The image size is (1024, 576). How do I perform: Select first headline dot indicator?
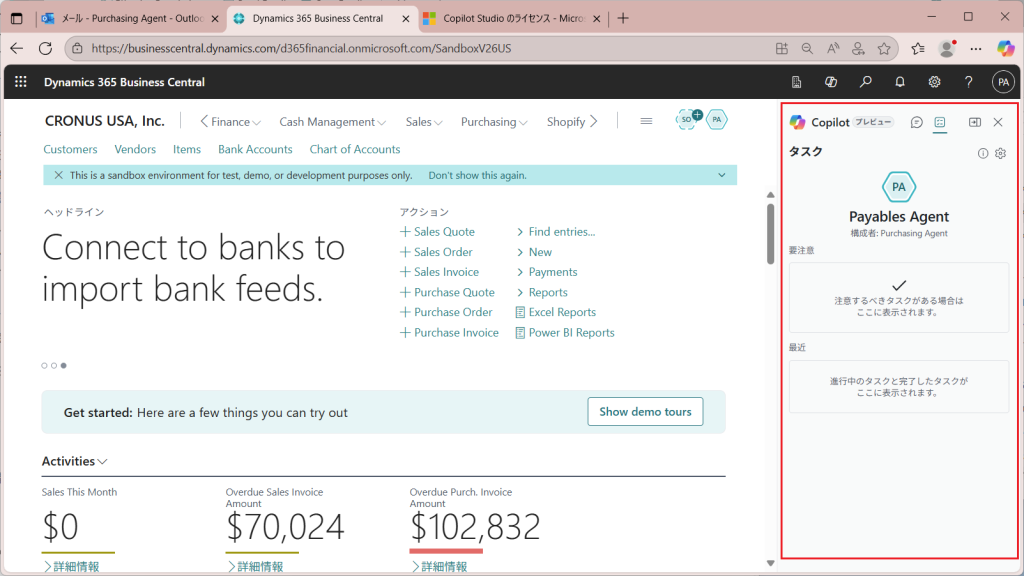[44, 366]
